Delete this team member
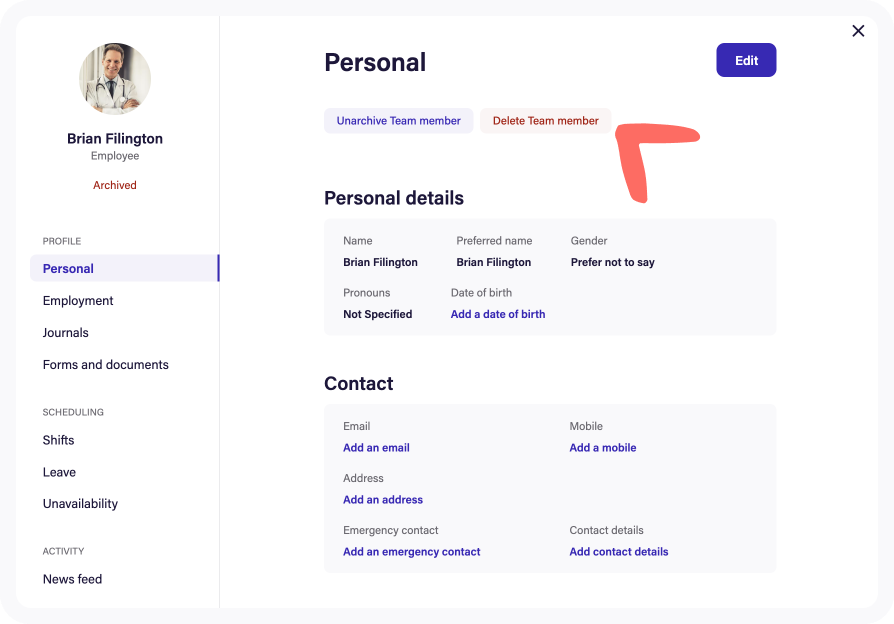The width and height of the screenshot is (894, 624). click(545, 120)
